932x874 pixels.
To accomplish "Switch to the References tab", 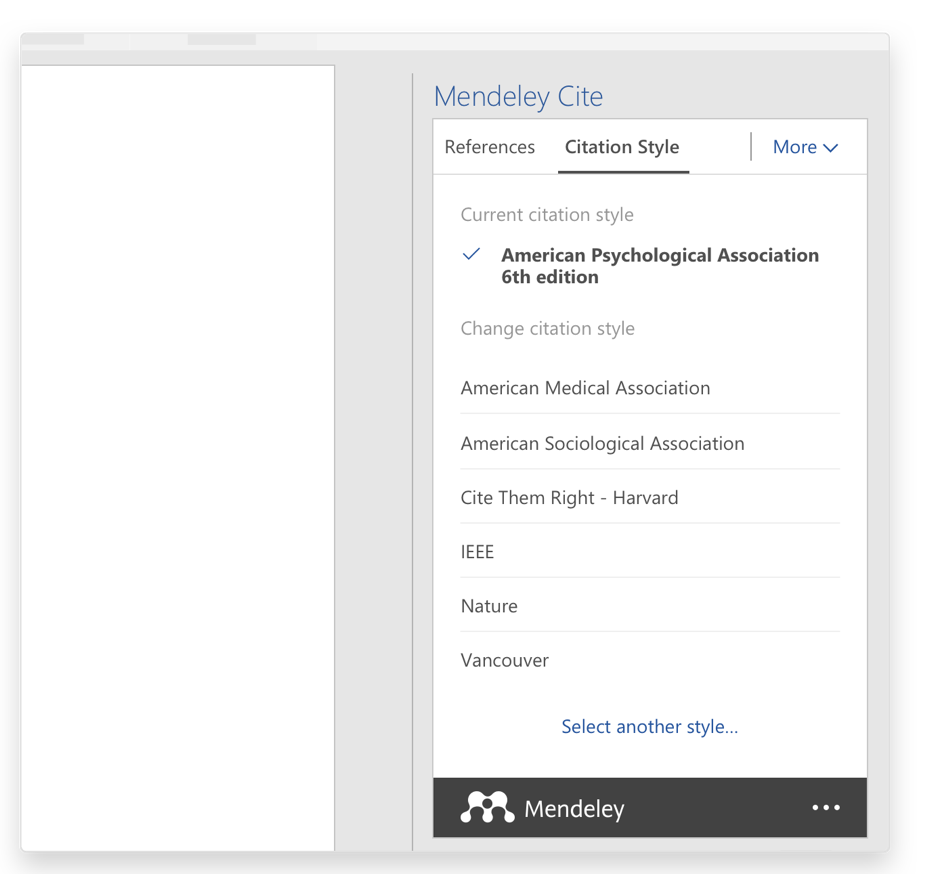I will (x=490, y=147).
